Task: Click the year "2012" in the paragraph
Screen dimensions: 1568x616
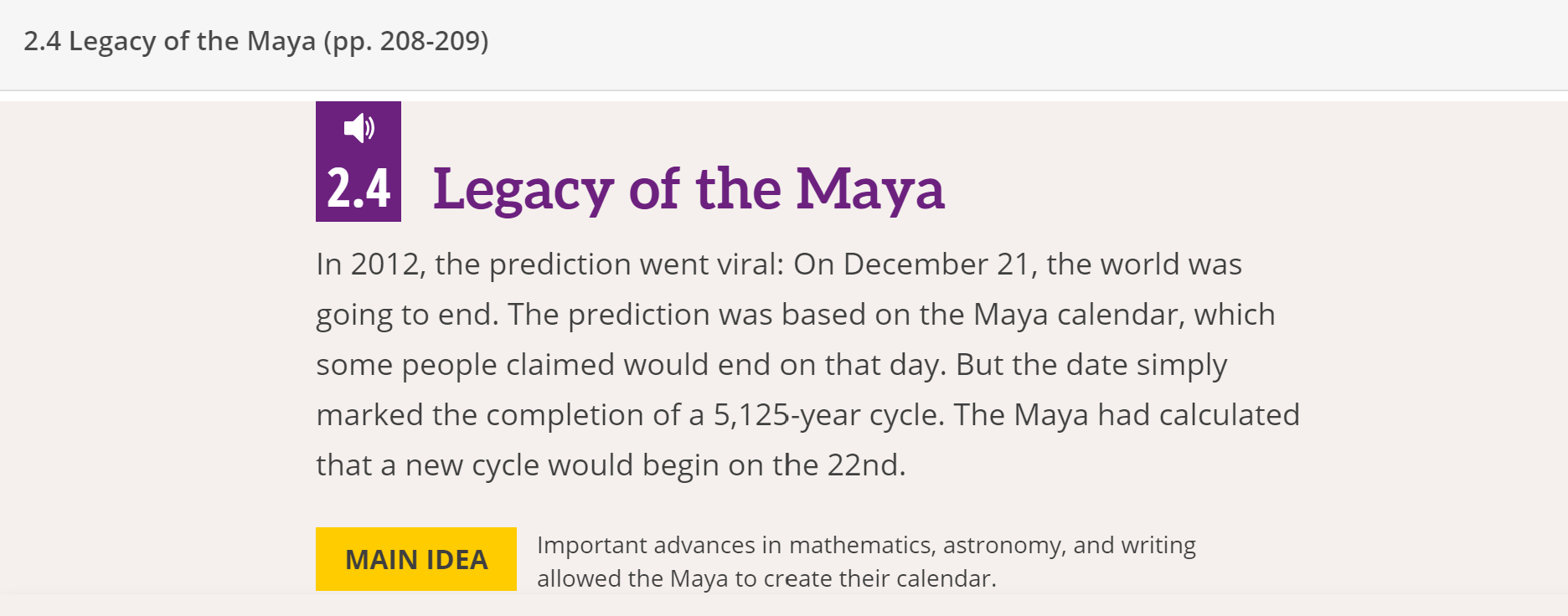Action: coord(384,264)
